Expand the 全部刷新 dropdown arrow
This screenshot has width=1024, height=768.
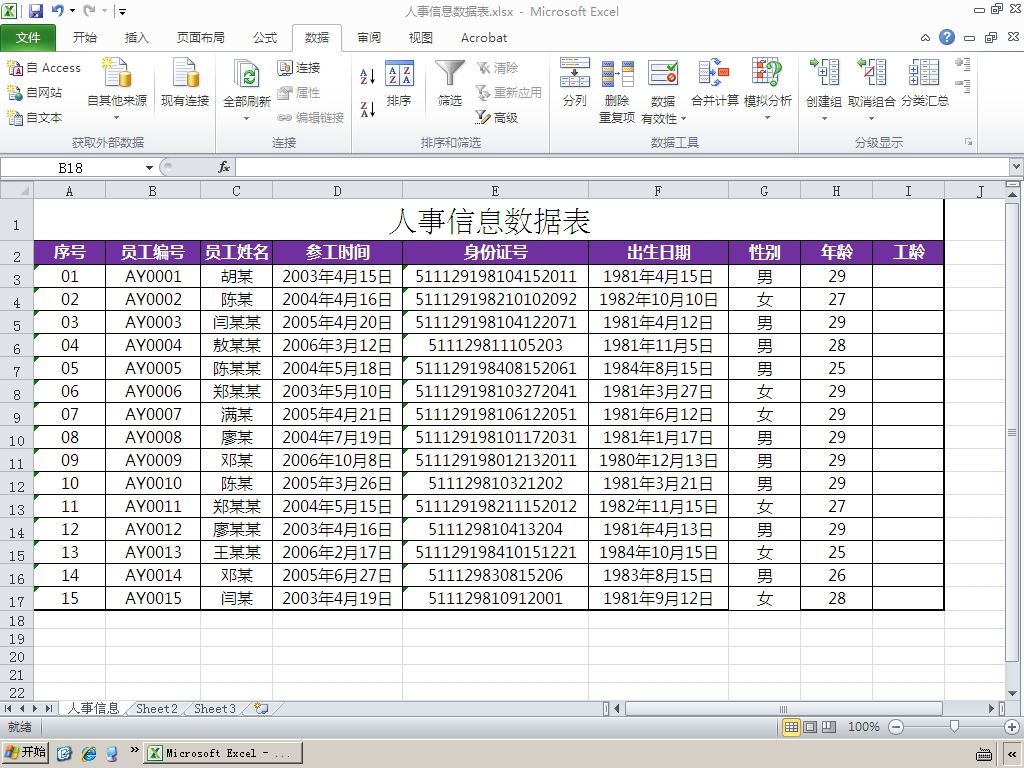click(247, 118)
